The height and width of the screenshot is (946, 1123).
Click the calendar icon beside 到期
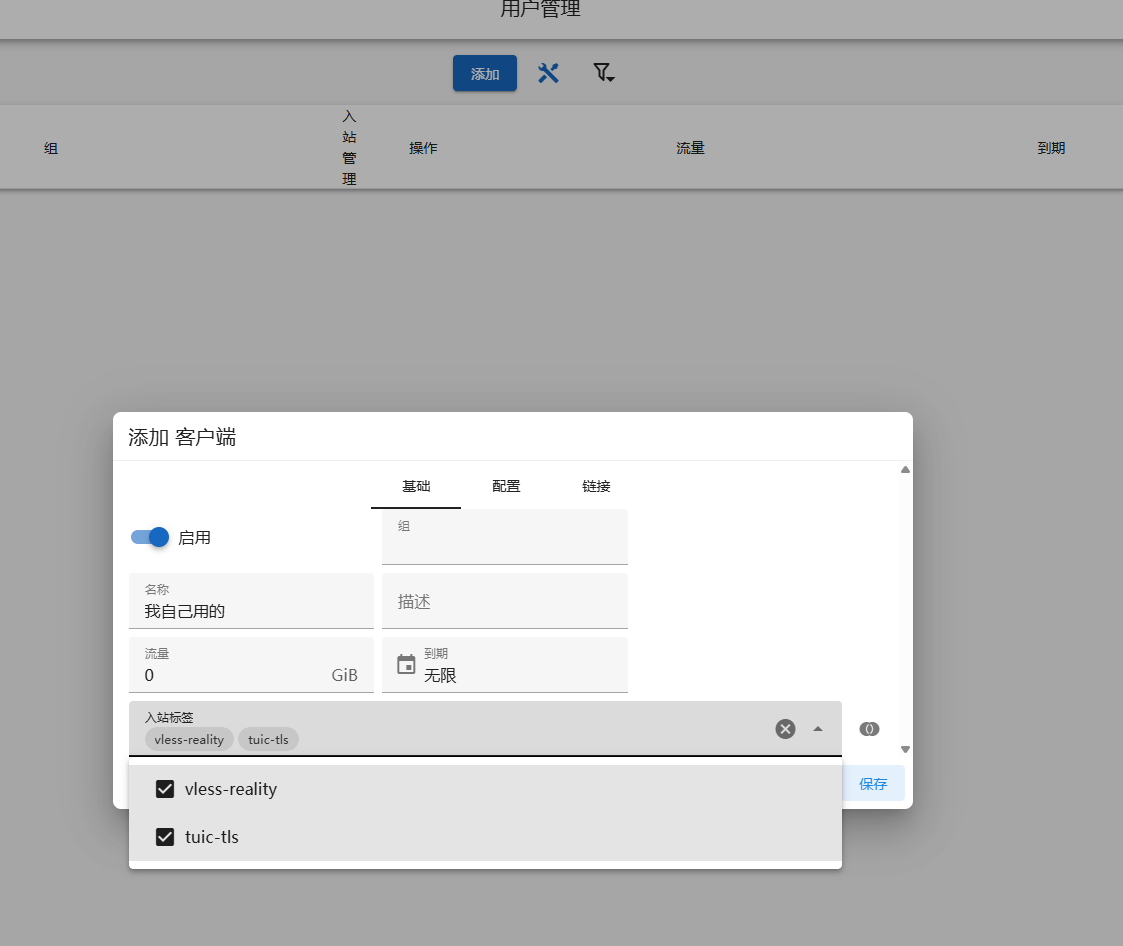[406, 664]
